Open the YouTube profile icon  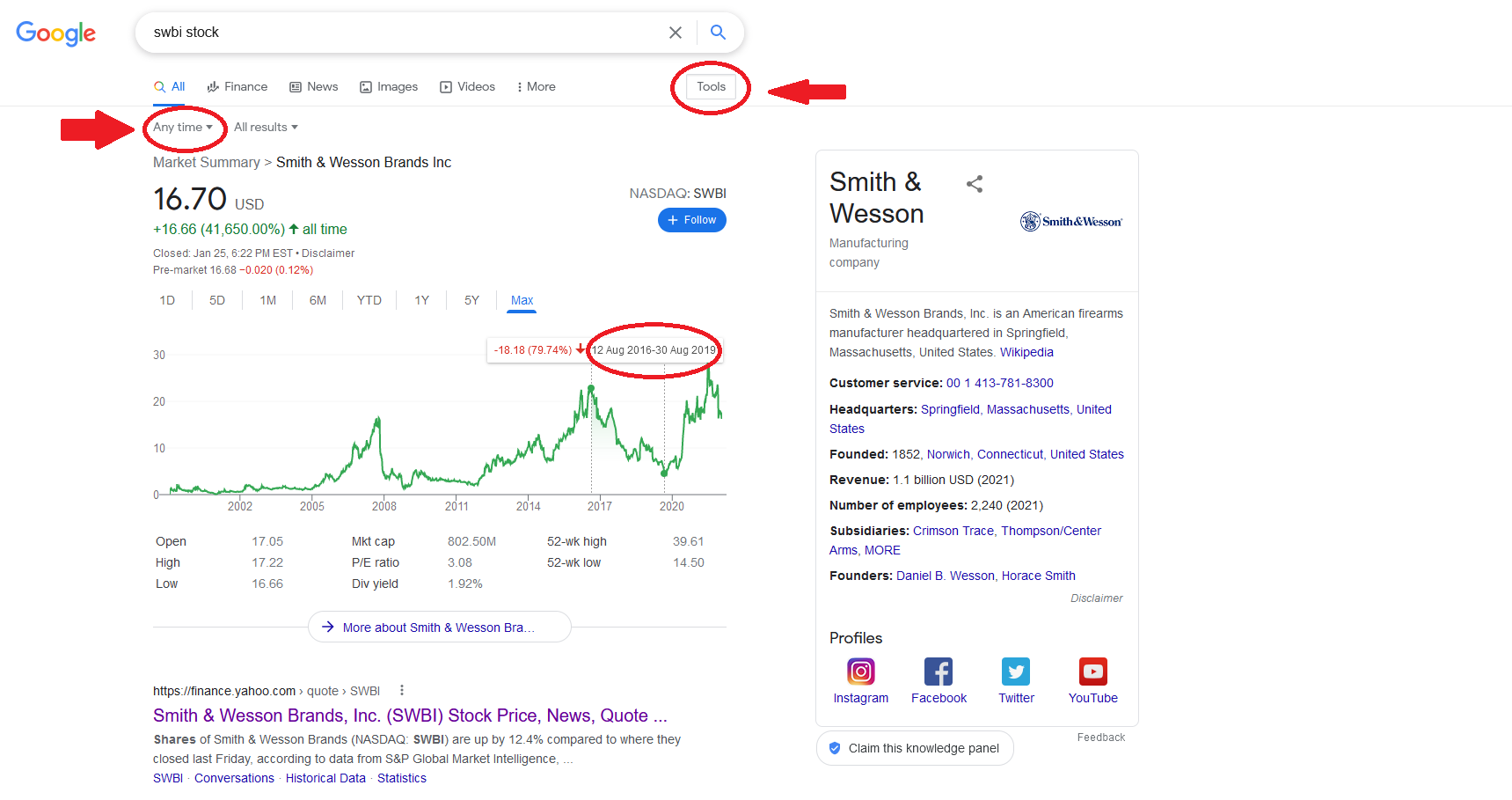[1093, 672]
